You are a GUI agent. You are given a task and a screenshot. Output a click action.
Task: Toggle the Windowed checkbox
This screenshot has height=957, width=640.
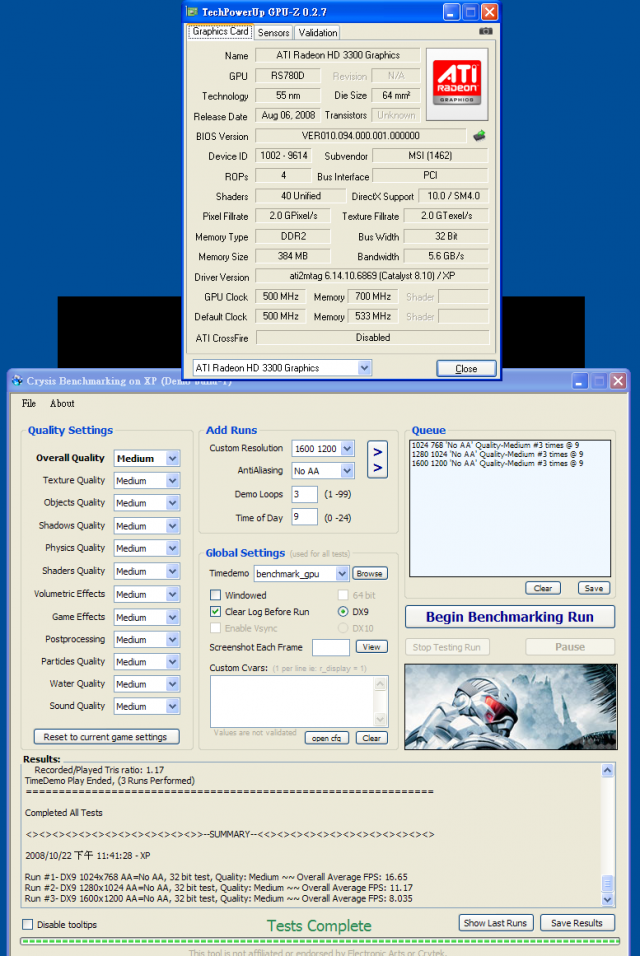click(x=215, y=594)
